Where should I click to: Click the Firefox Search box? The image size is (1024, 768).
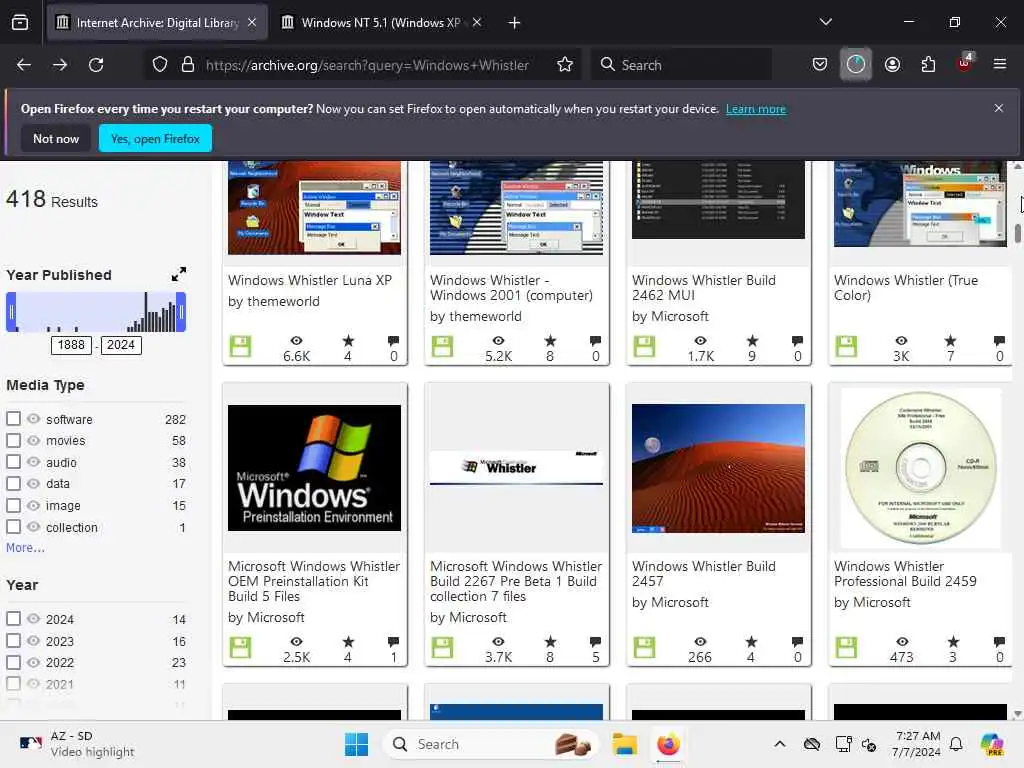pyautogui.click(x=681, y=65)
